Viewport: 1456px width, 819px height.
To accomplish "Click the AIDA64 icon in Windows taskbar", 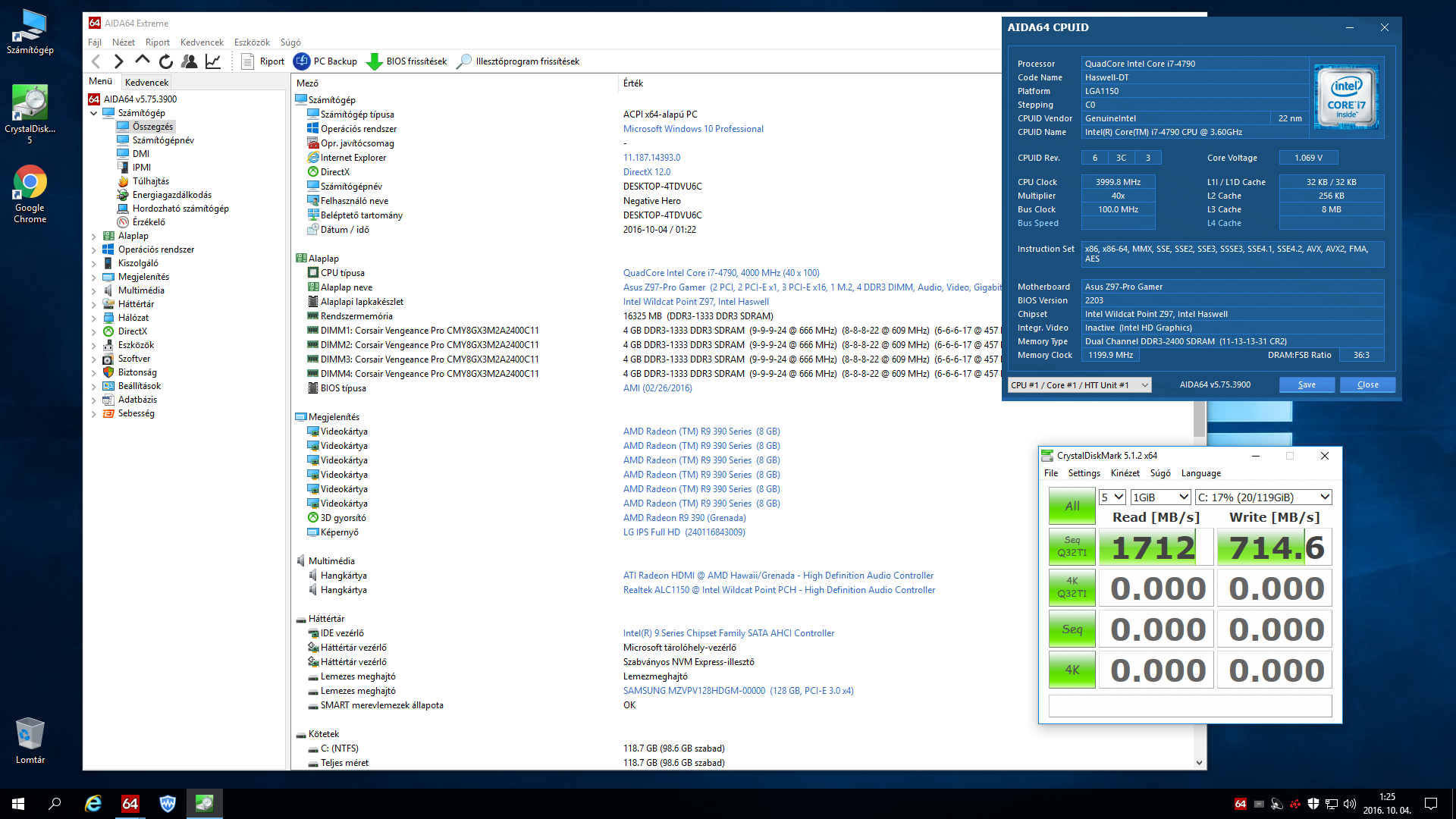I will (x=130, y=803).
